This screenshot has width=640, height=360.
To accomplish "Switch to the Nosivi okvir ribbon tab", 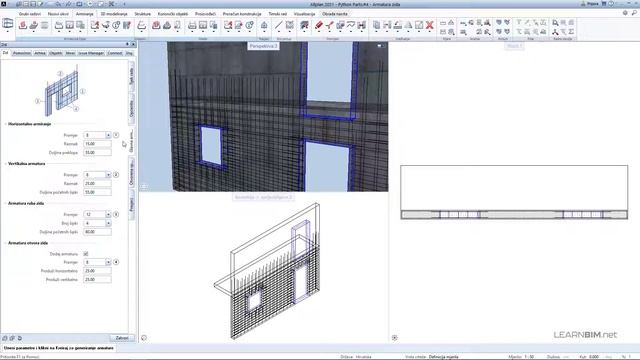I will [58, 14].
